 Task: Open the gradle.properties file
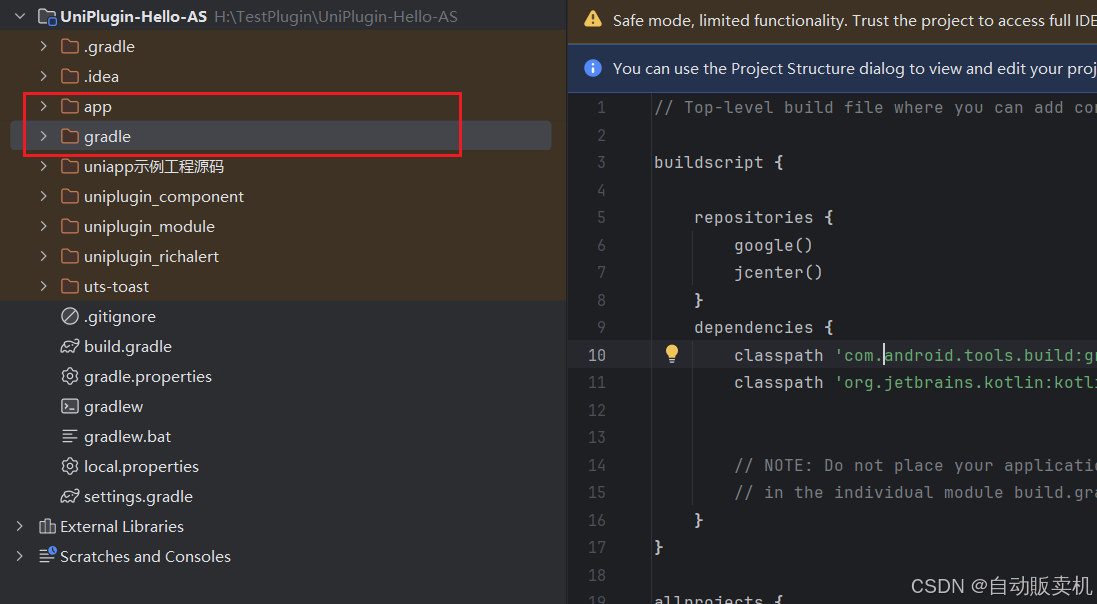pyautogui.click(x=148, y=377)
